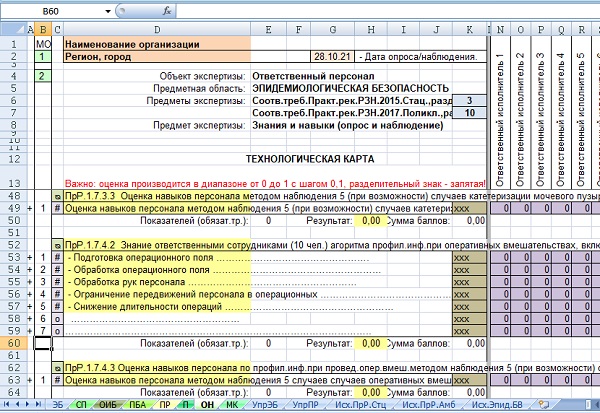Open the Исх.Эпид.БВ sheet tab
The width and height of the screenshot is (600, 413).
click(497, 404)
